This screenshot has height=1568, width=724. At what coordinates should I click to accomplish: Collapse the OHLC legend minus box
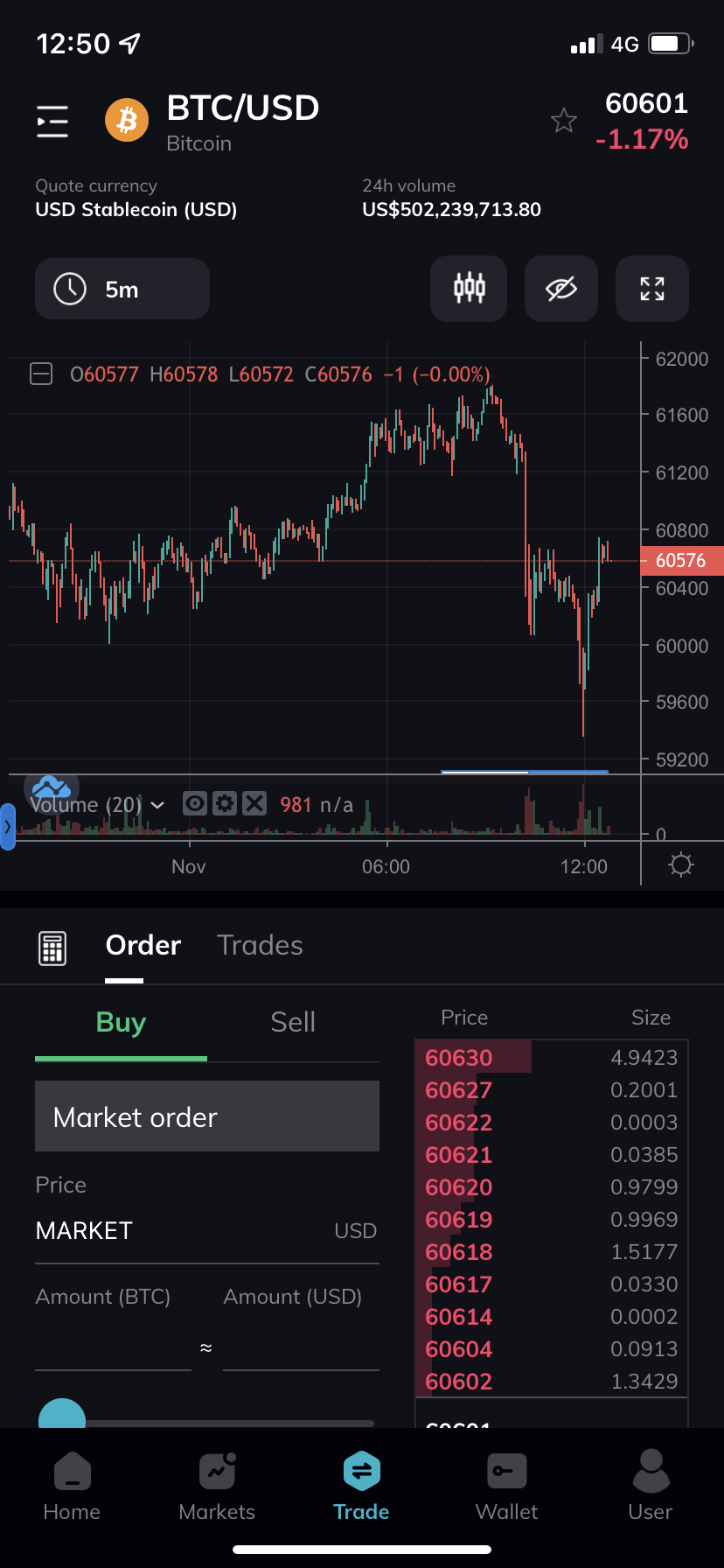(x=41, y=374)
